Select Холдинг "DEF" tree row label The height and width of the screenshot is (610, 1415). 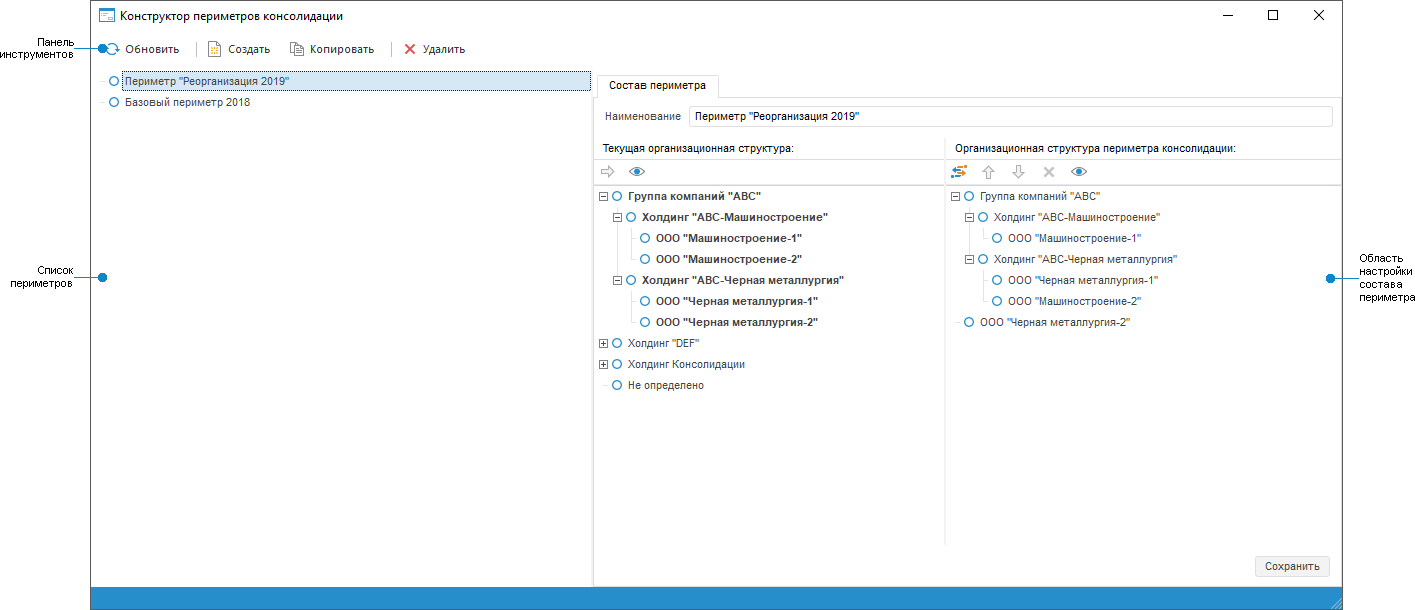pos(663,343)
